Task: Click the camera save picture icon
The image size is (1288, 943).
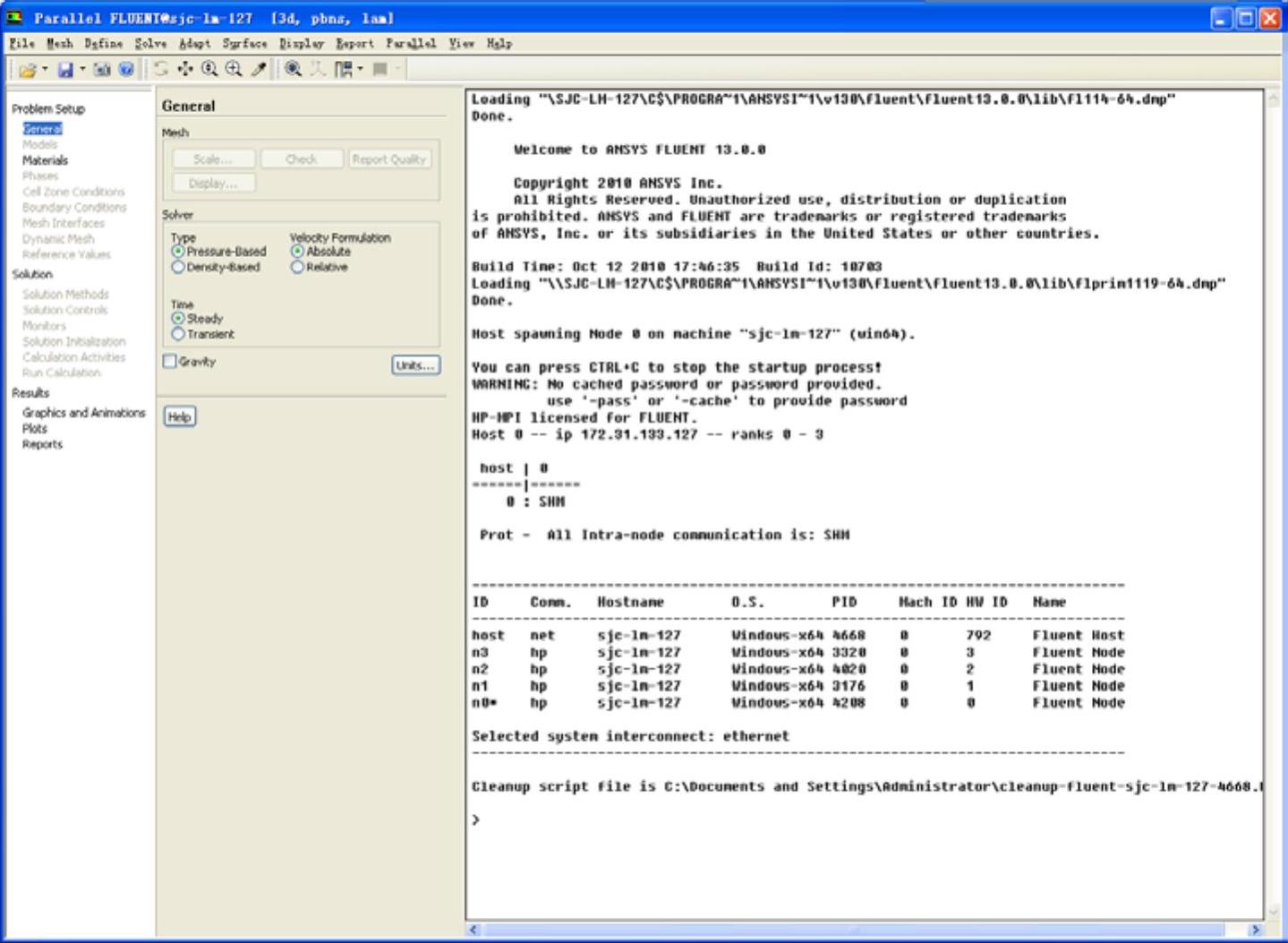Action: 102,69
